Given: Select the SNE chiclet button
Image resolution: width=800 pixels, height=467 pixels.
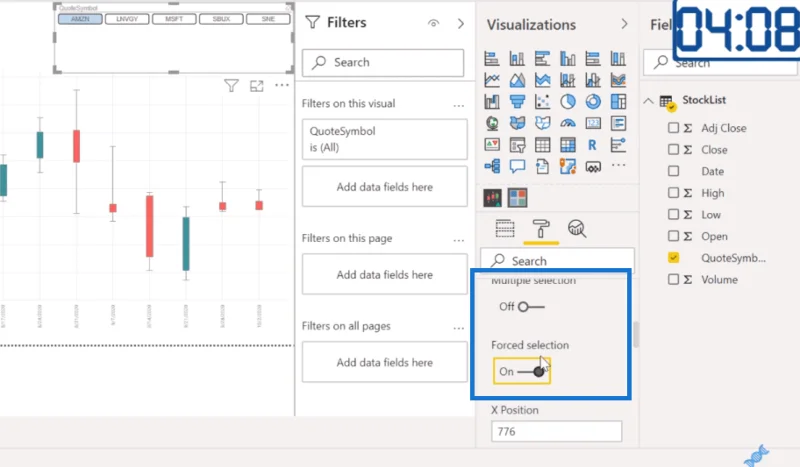Looking at the screenshot, I should pos(268,19).
